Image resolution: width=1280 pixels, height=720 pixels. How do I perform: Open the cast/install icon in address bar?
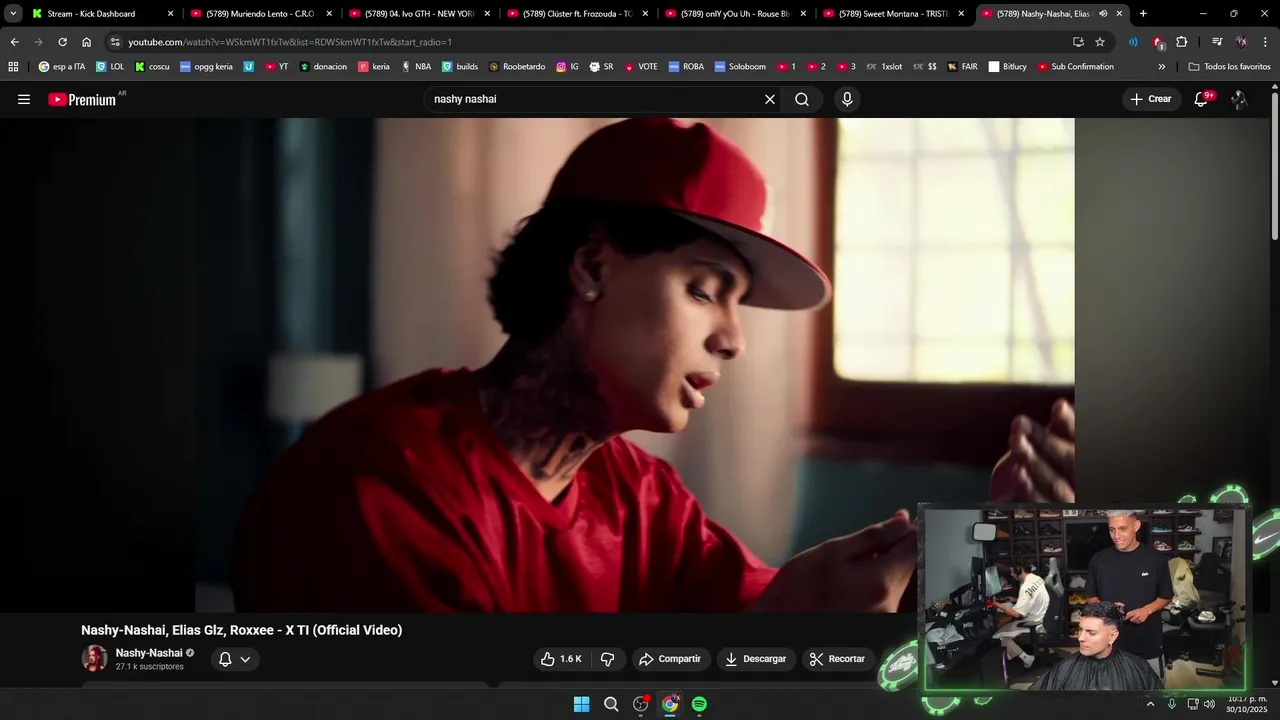point(1078,42)
